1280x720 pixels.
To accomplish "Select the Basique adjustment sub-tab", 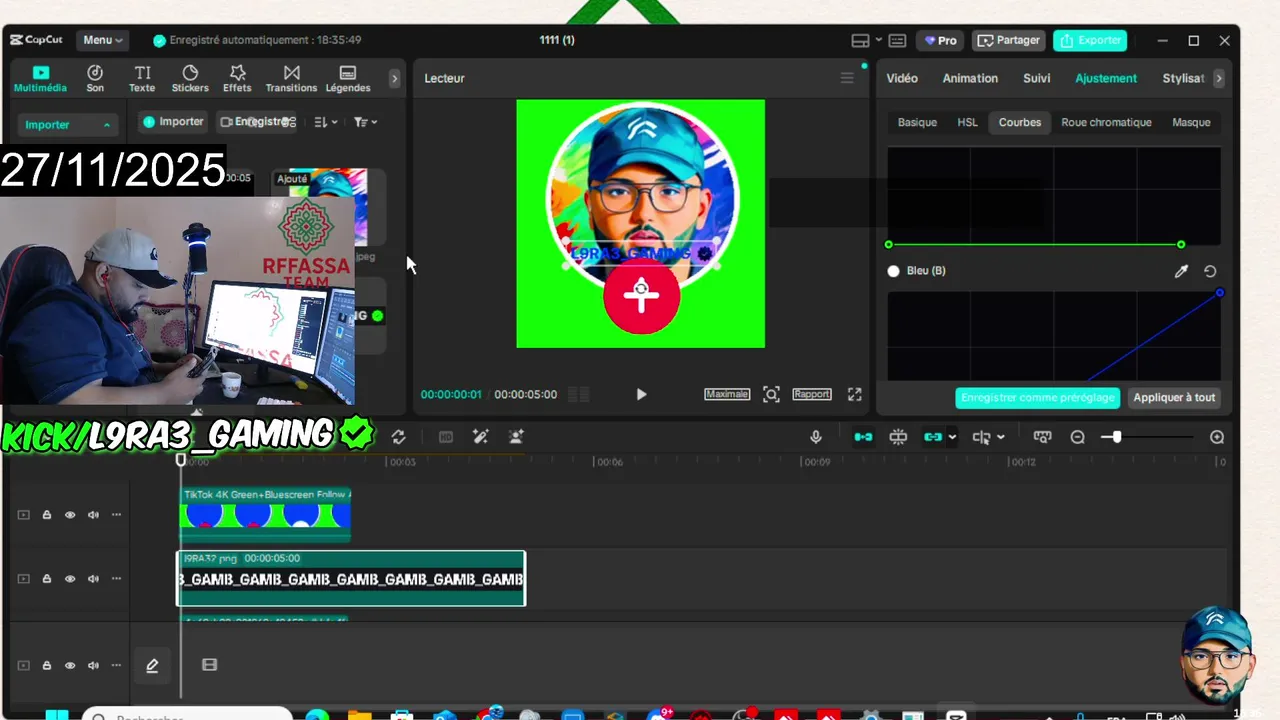I will coord(917,122).
